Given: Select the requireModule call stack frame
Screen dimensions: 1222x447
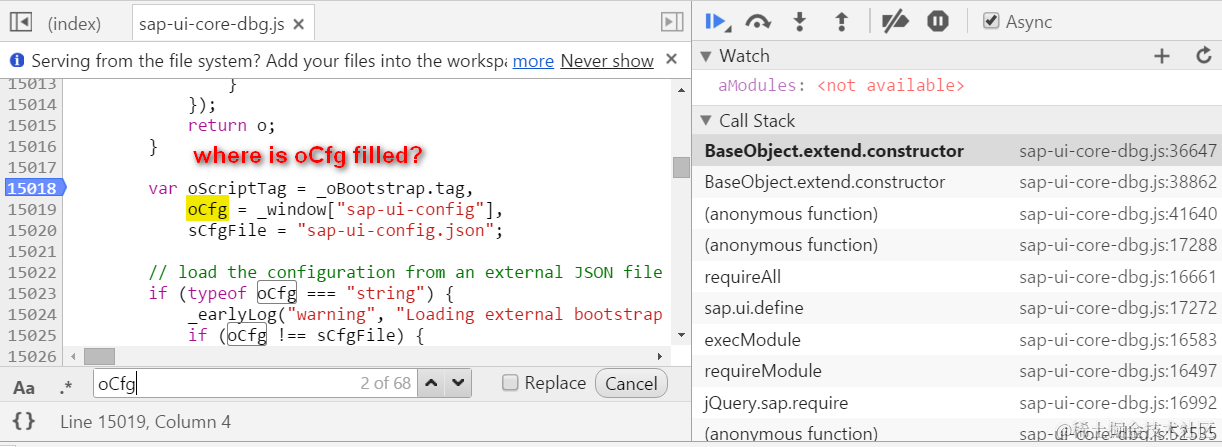Looking at the screenshot, I should point(956,371).
